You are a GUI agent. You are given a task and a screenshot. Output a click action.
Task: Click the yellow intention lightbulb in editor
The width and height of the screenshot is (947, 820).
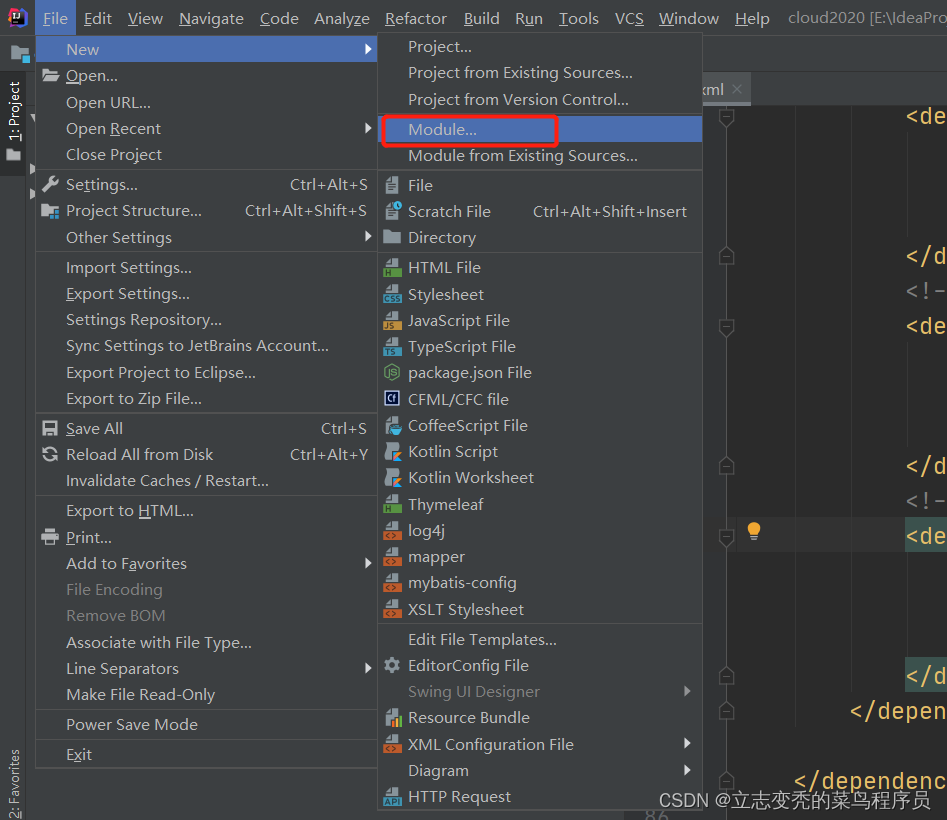tap(754, 531)
